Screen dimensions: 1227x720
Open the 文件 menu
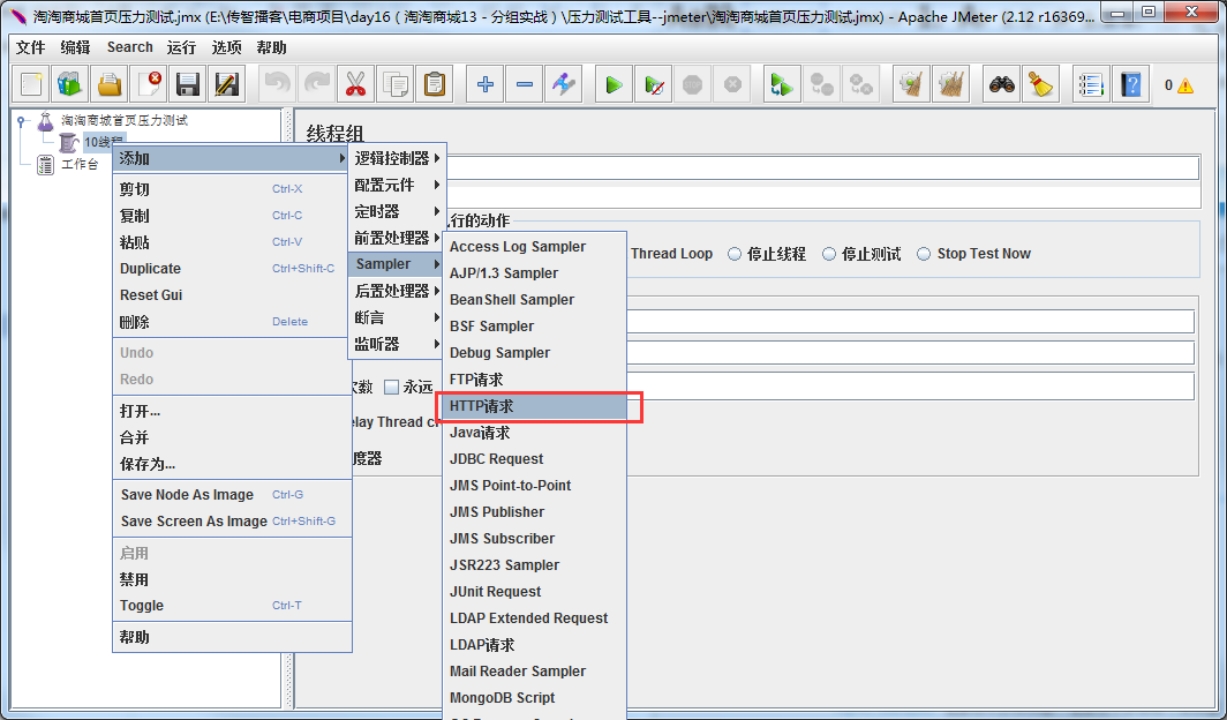click(x=31, y=47)
